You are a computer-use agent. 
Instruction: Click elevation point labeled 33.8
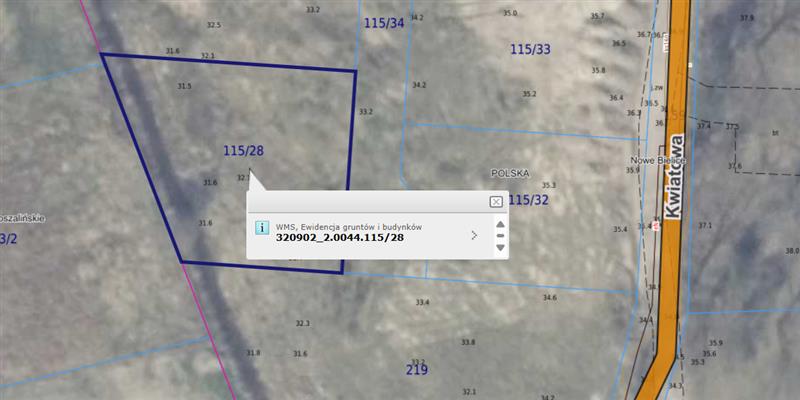(x=468, y=343)
